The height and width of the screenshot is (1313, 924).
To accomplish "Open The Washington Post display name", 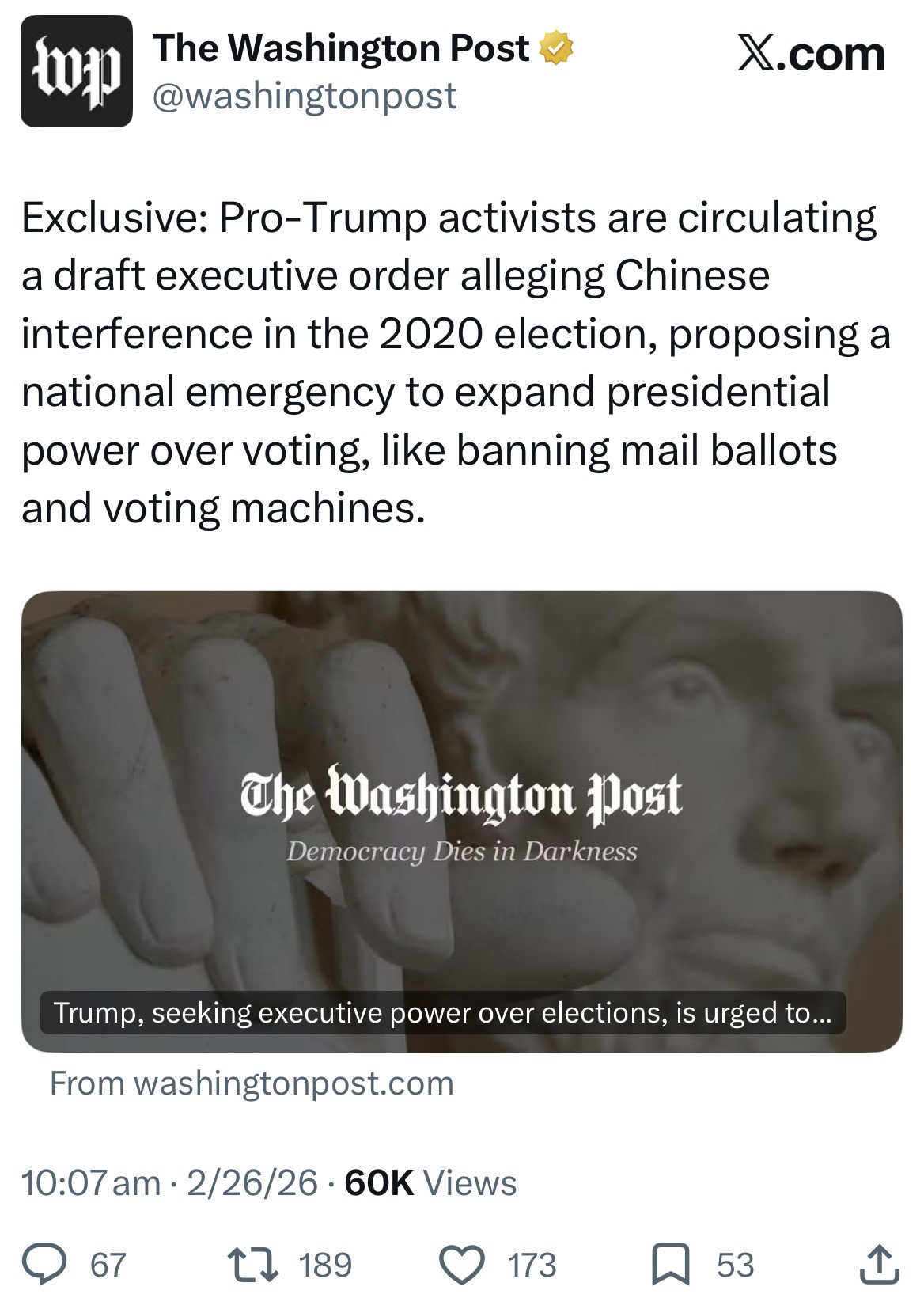I will click(342, 49).
